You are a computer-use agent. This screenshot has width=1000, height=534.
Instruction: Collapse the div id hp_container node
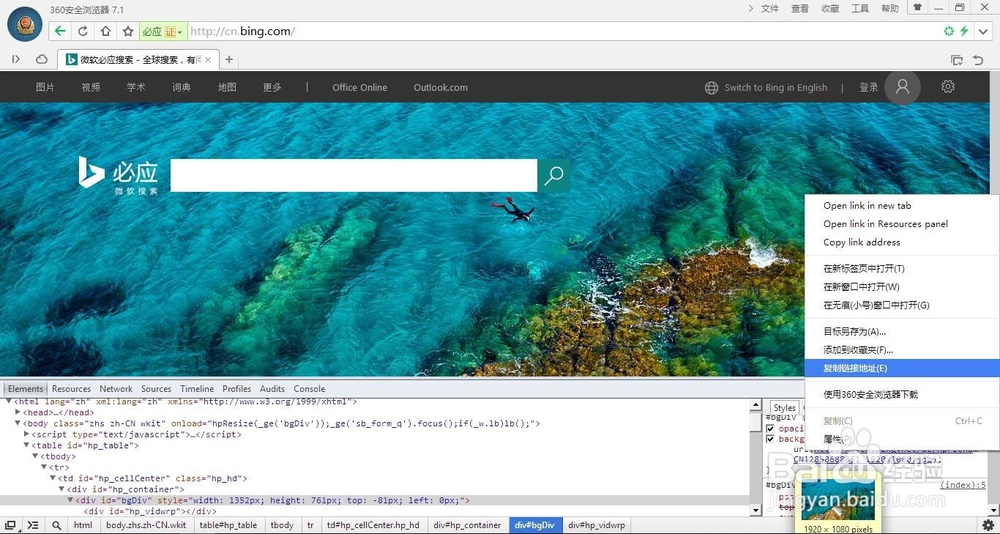coord(62,489)
